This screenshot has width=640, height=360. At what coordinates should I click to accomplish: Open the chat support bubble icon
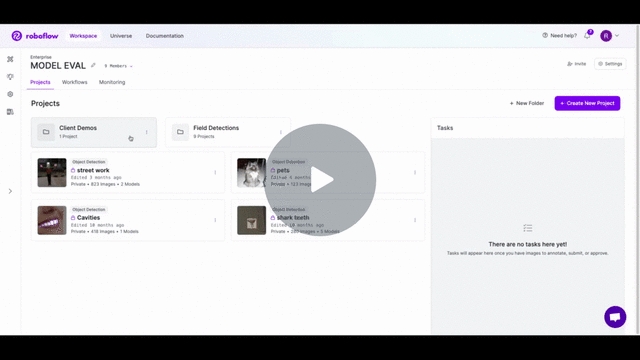coord(615,317)
